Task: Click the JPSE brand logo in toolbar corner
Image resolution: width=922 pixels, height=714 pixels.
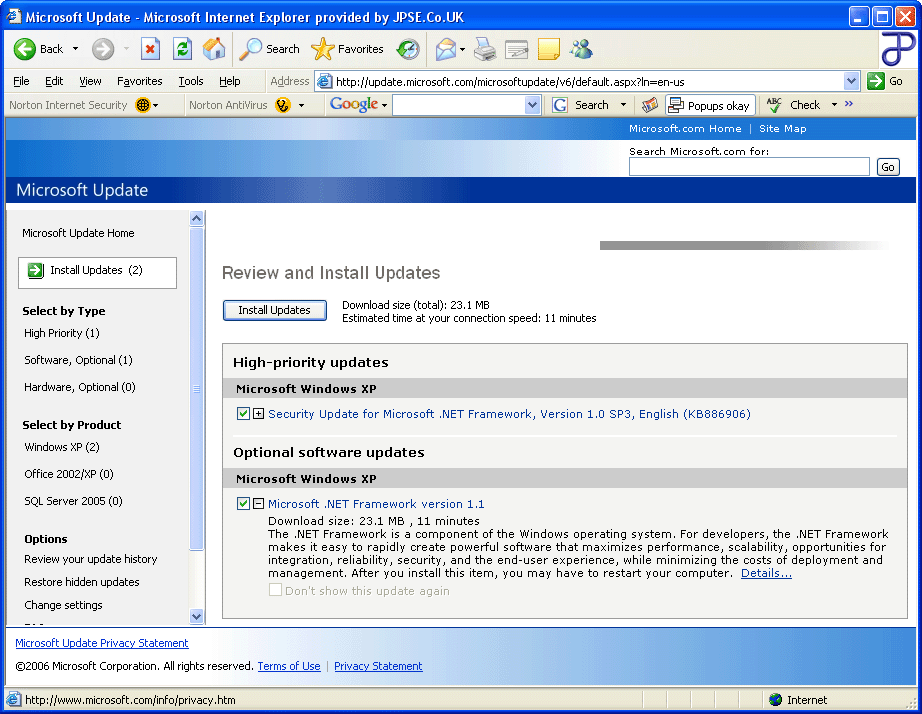Action: click(898, 49)
